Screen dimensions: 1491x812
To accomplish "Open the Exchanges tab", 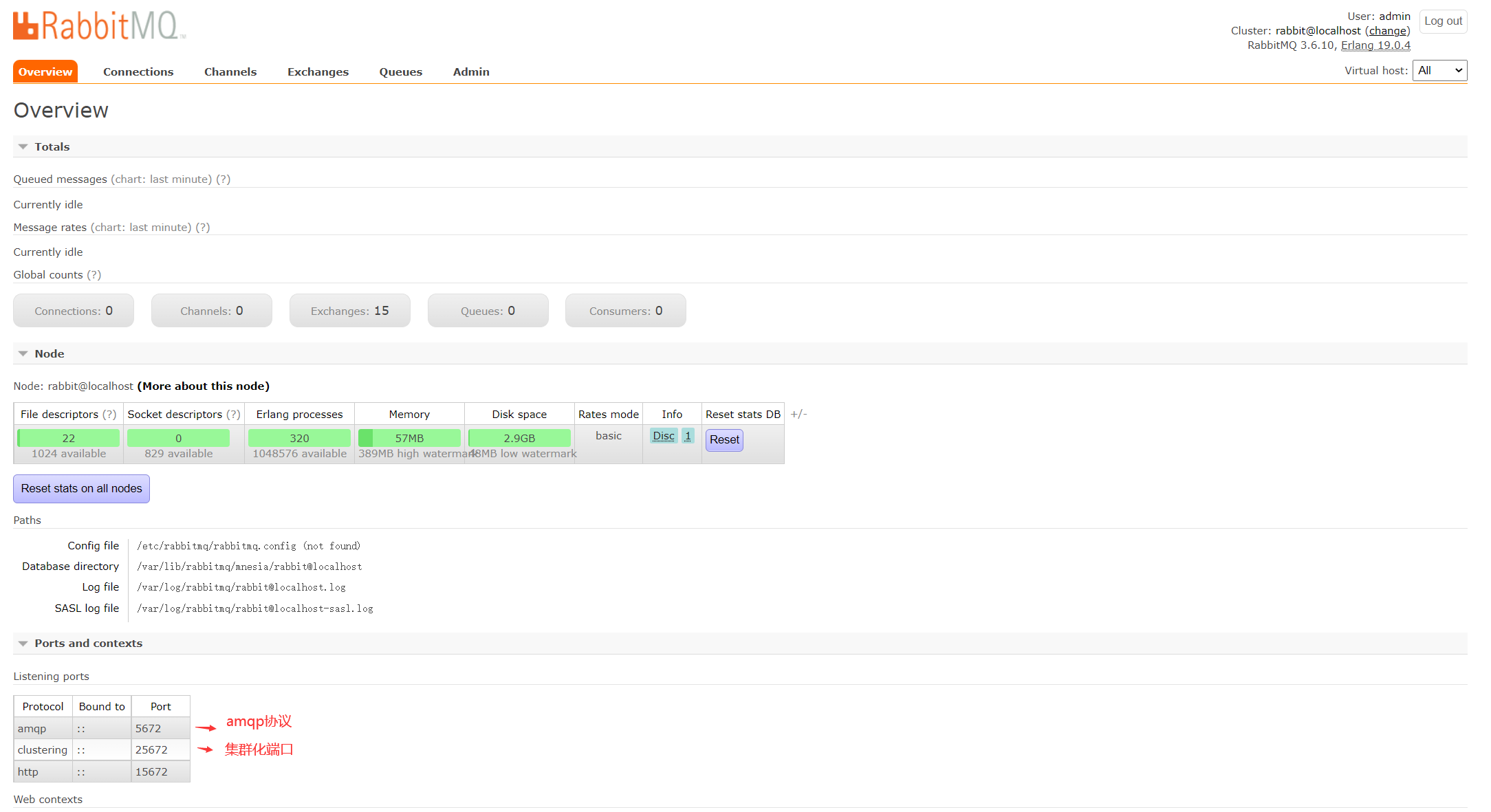I will 318,72.
